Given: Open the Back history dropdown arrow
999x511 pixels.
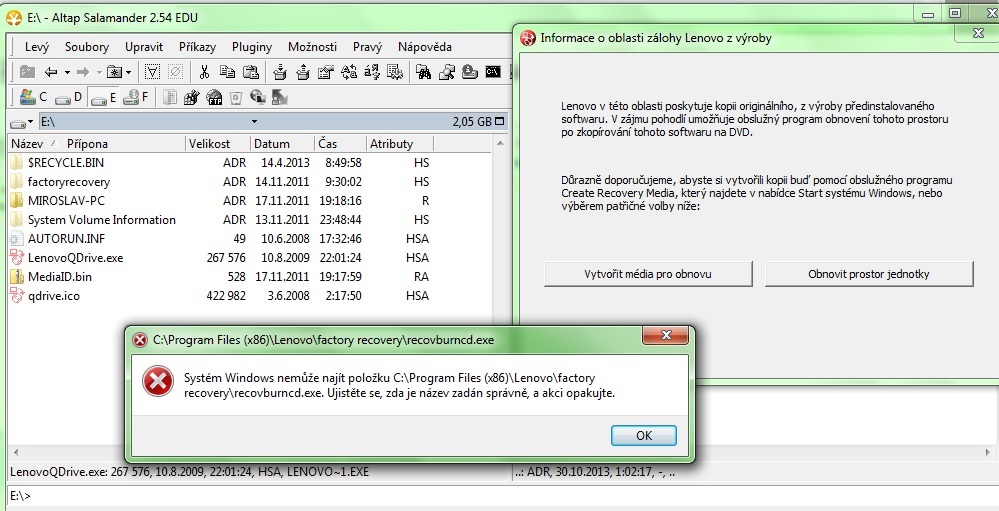Looking at the screenshot, I should 67,73.
